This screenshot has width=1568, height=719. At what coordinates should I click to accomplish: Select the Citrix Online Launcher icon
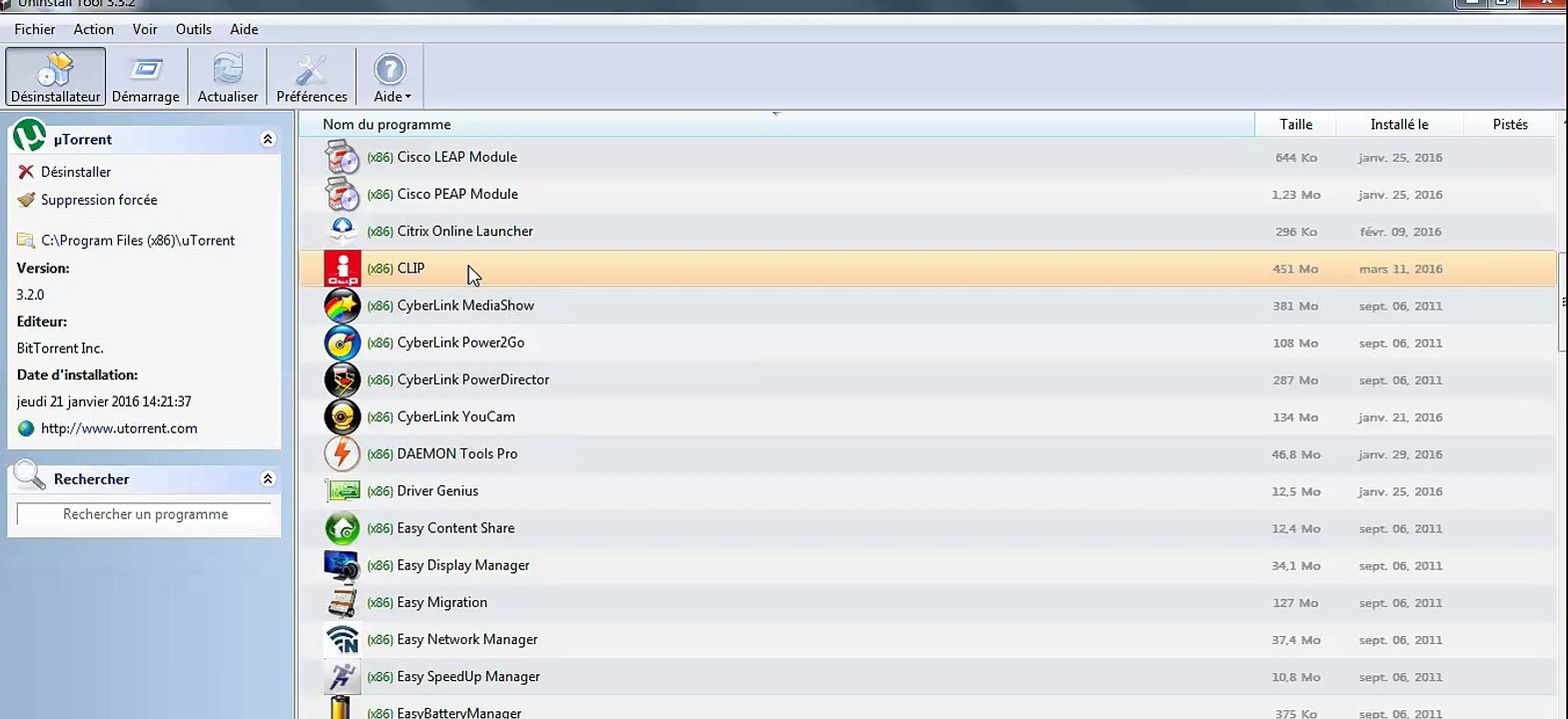click(342, 231)
